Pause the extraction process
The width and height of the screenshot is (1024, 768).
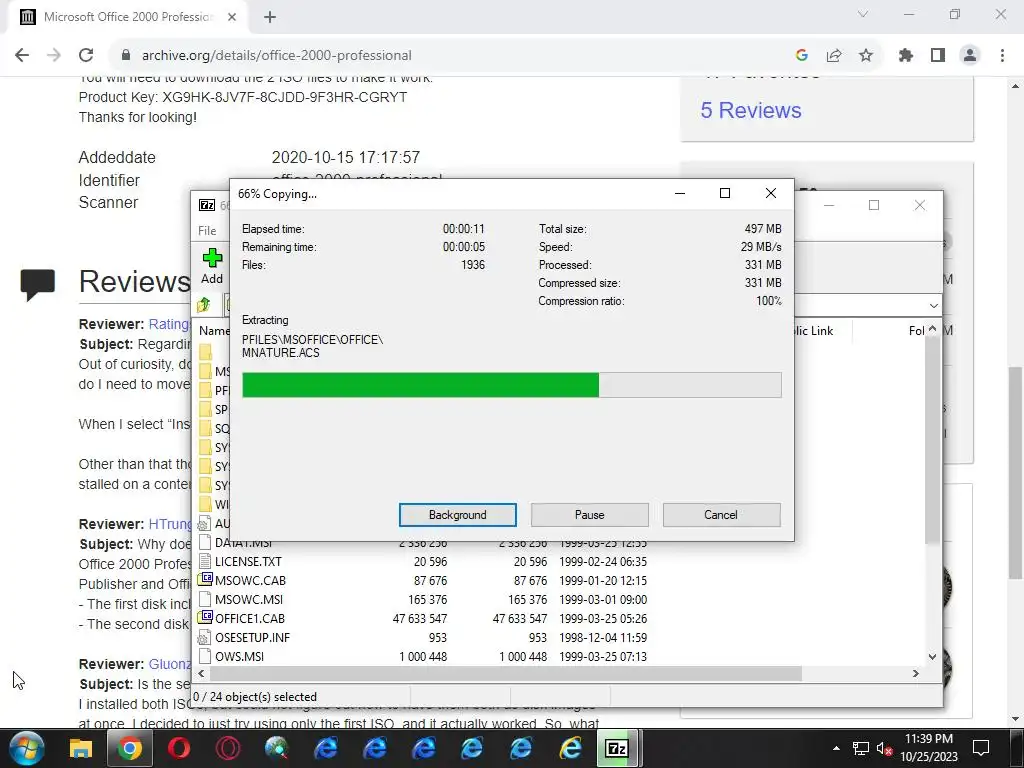(589, 515)
